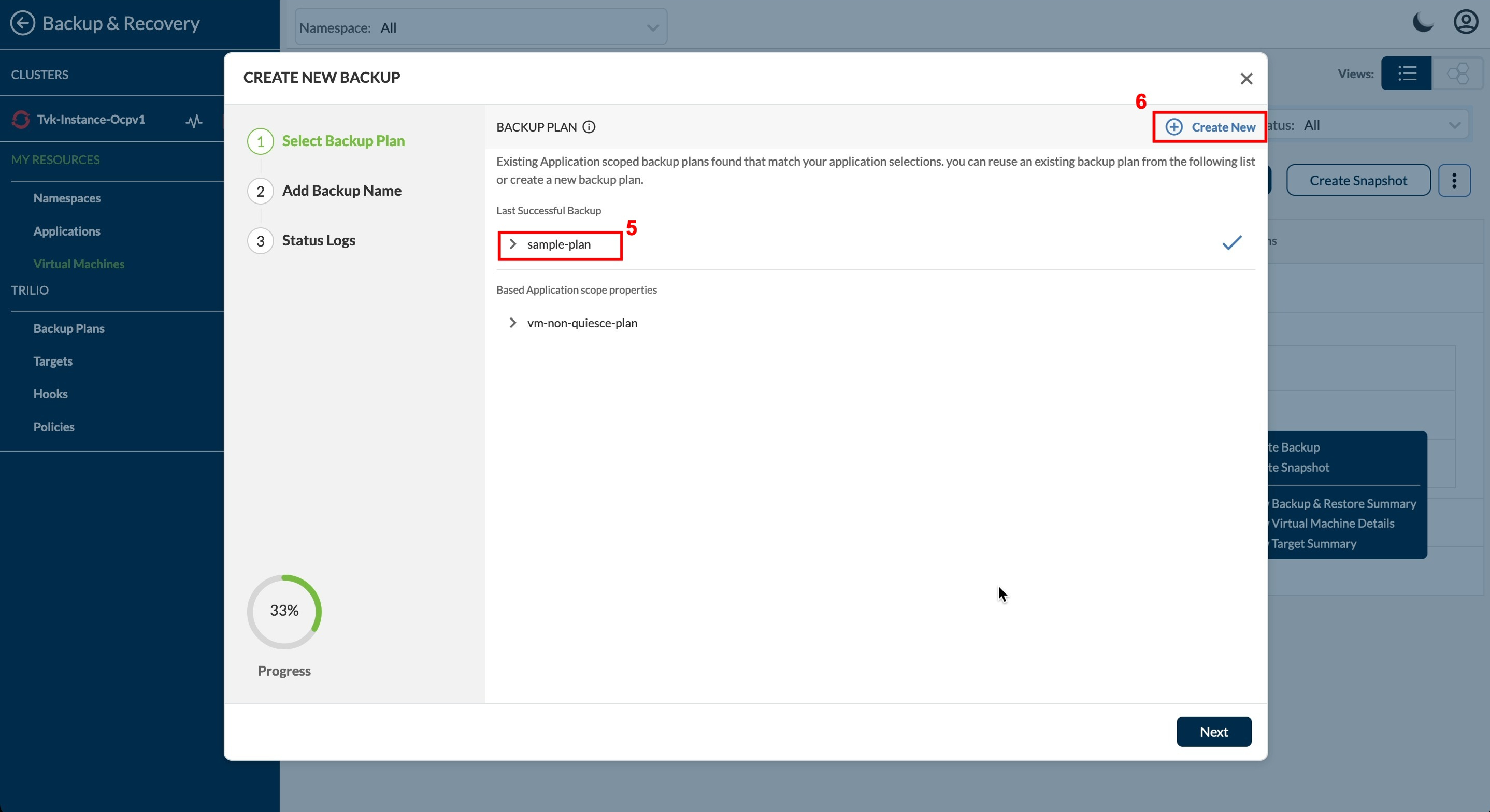This screenshot has width=1490, height=812.
Task: Click the 33% progress circle indicator
Action: 284,611
